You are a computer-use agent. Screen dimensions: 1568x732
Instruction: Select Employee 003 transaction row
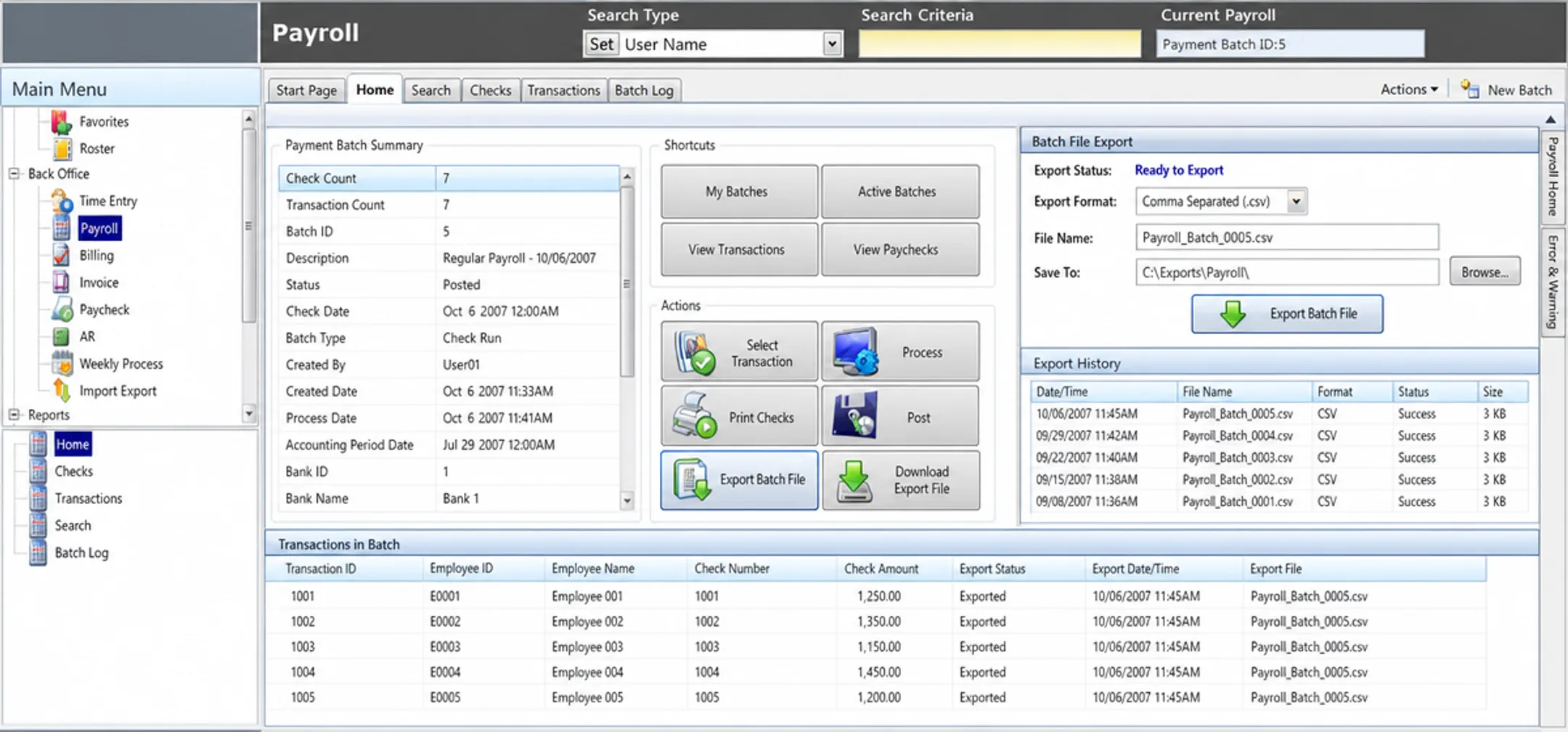[x=875, y=646]
